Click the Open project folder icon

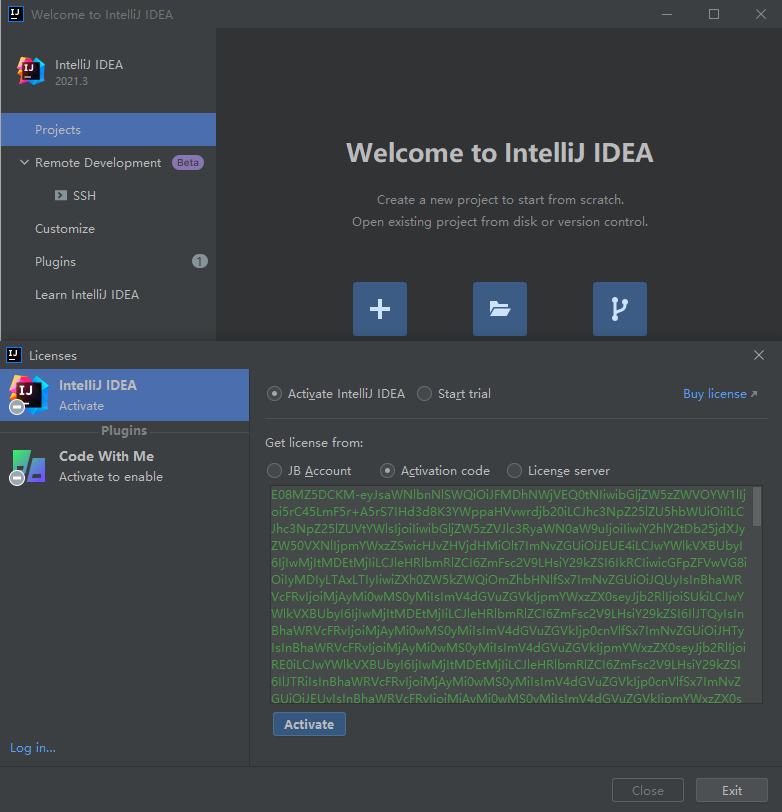pos(500,309)
